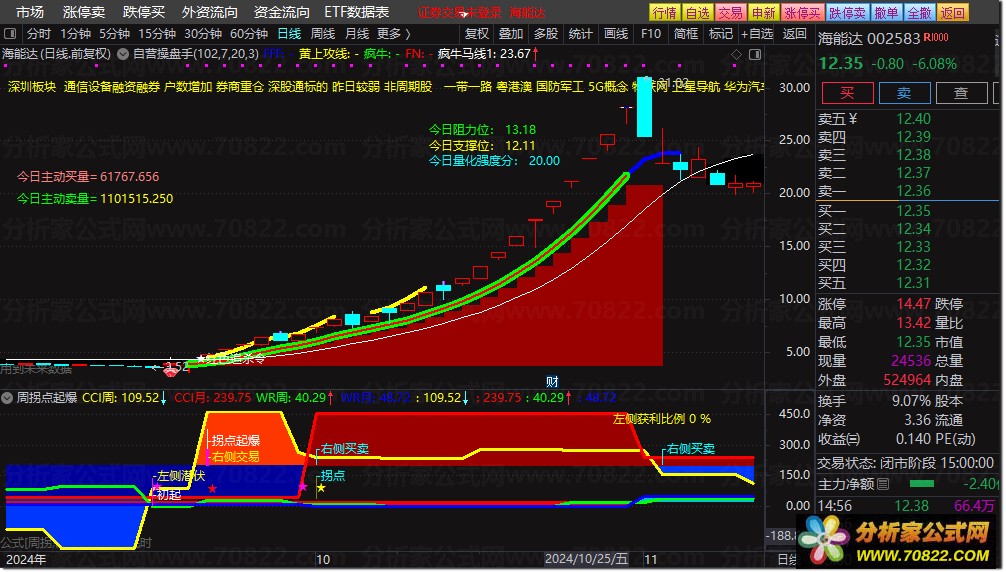This screenshot has width=1006, height=572.
Task: Click the 画线 drawing toolbar item
Action: [616, 33]
